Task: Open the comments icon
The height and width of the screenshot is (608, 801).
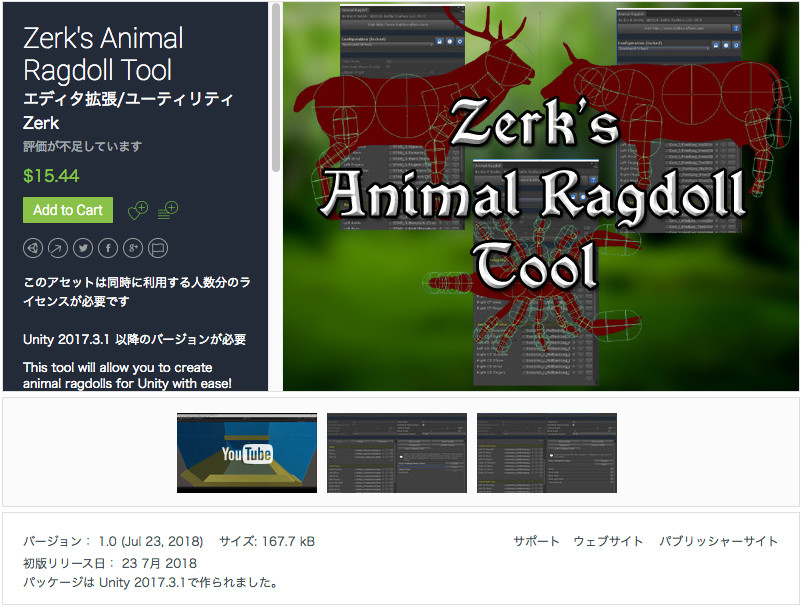Action: point(158,248)
